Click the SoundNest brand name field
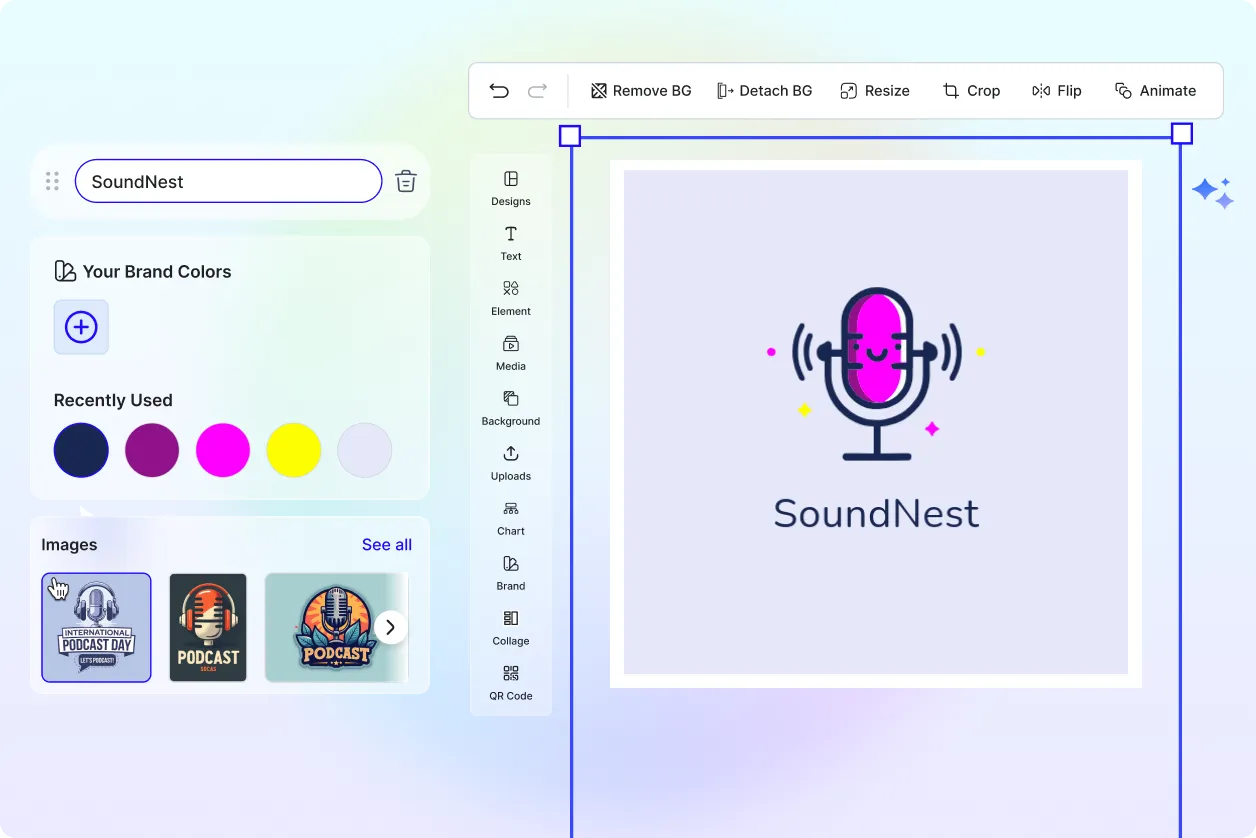The image size is (1256, 838). (228, 182)
